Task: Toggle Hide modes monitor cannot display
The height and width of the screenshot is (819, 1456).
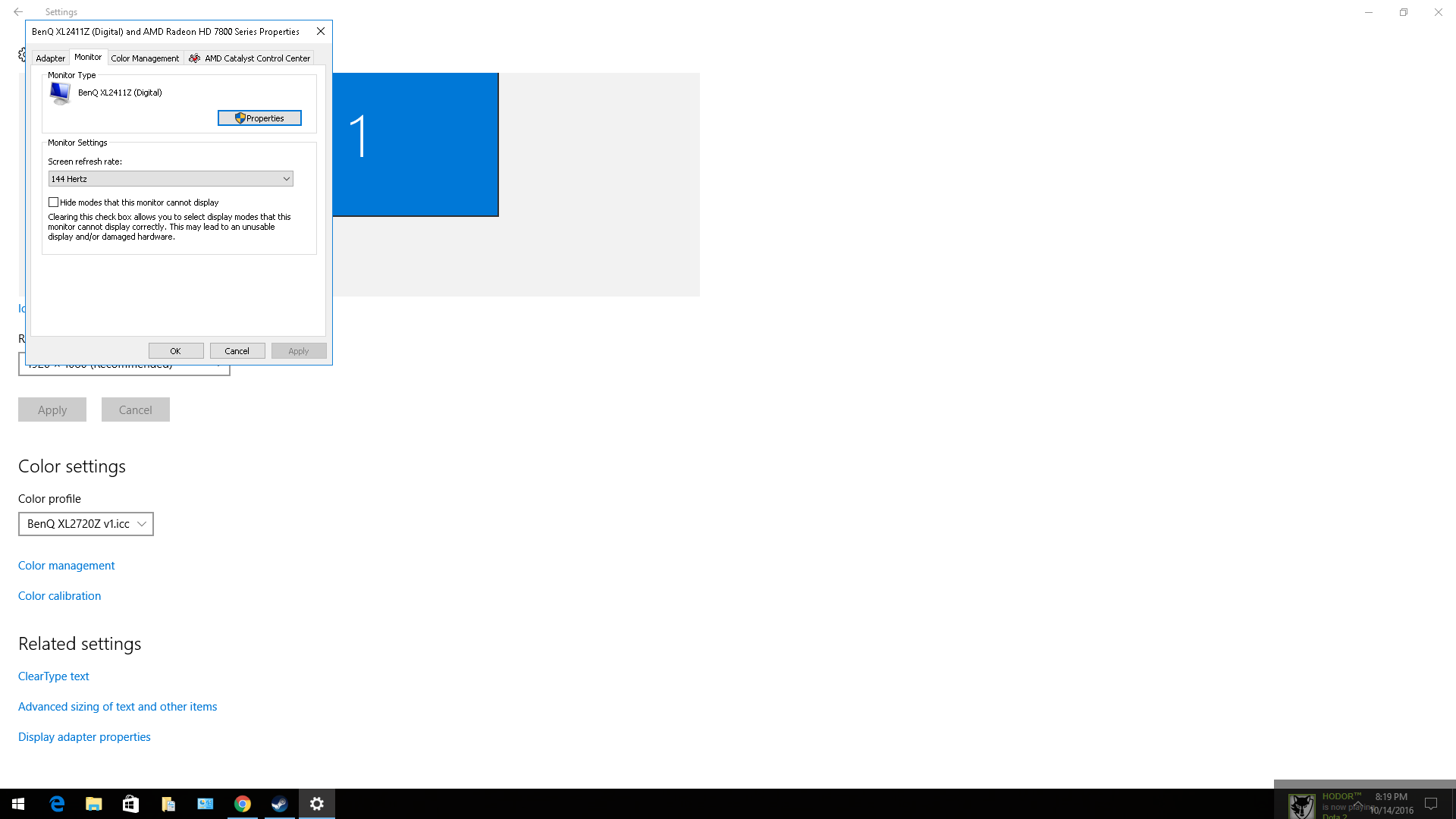Action: pos(53,202)
